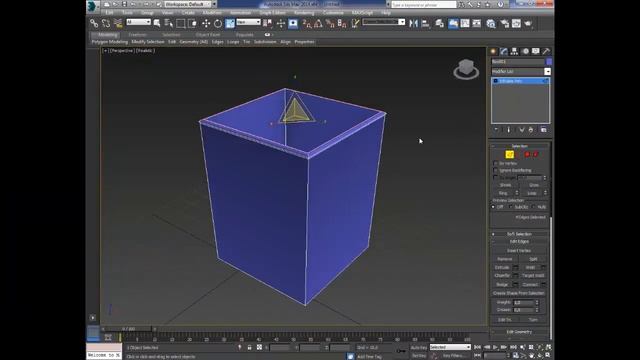
Task: Open the Curve Editor icon
Action: coord(465,23)
